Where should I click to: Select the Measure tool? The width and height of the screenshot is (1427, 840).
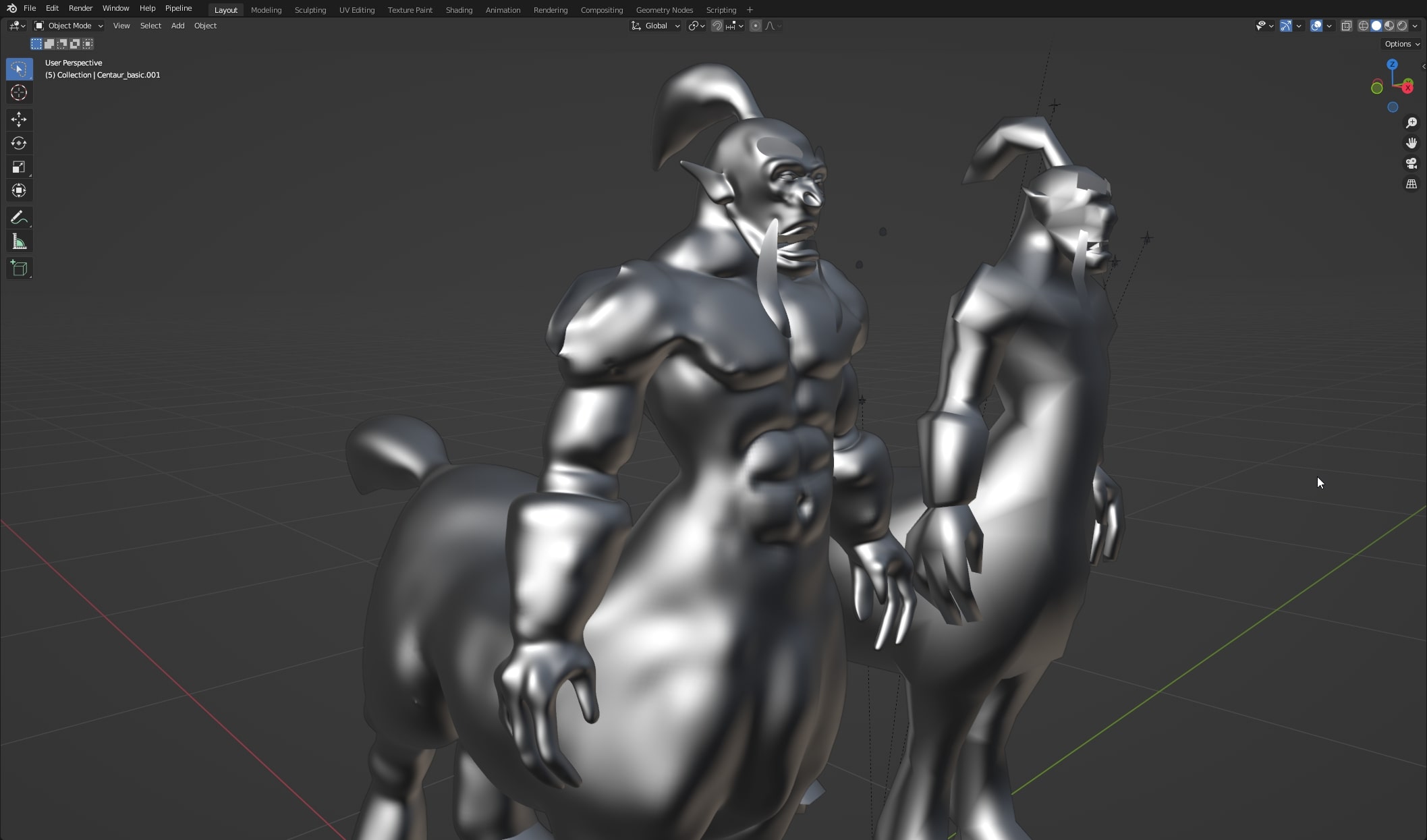point(19,242)
